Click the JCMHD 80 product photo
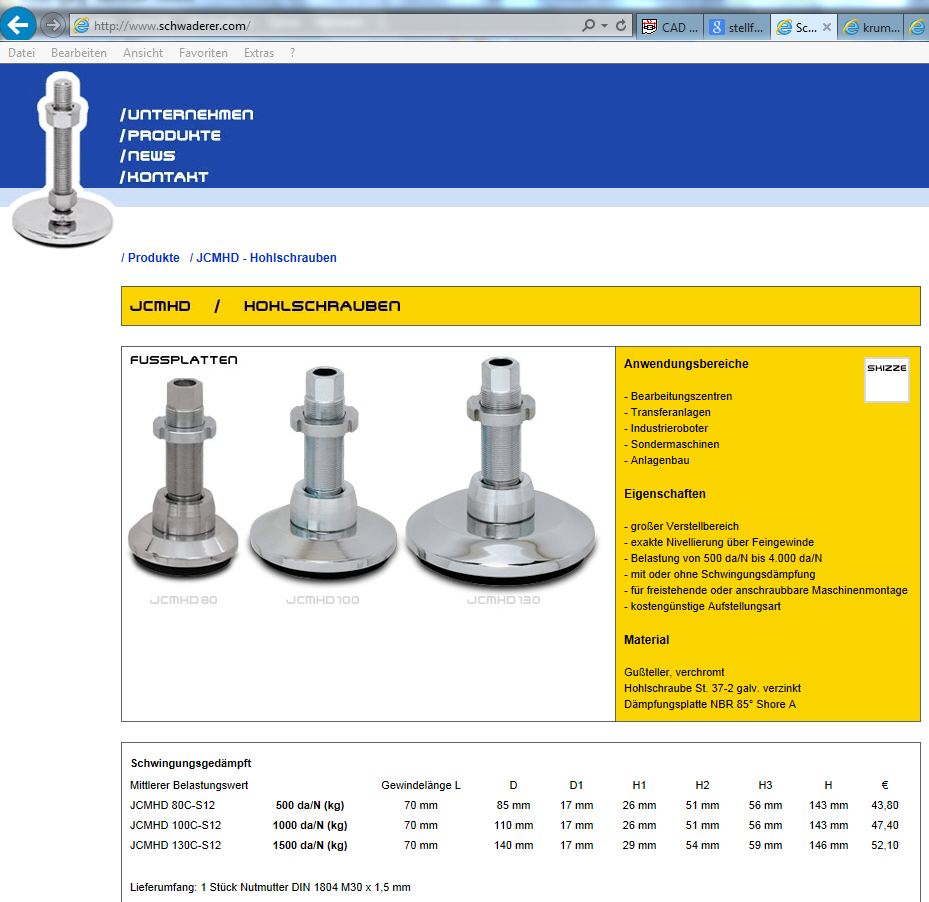This screenshot has height=902, width=929. coord(184,479)
